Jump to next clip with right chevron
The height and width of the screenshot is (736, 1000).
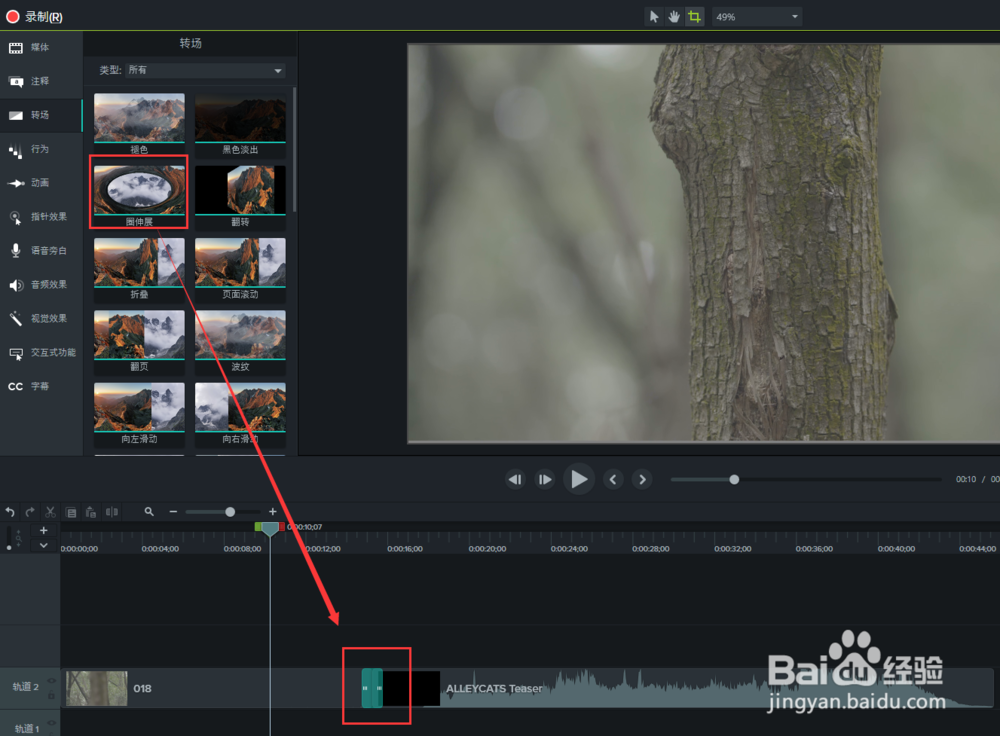(x=642, y=479)
